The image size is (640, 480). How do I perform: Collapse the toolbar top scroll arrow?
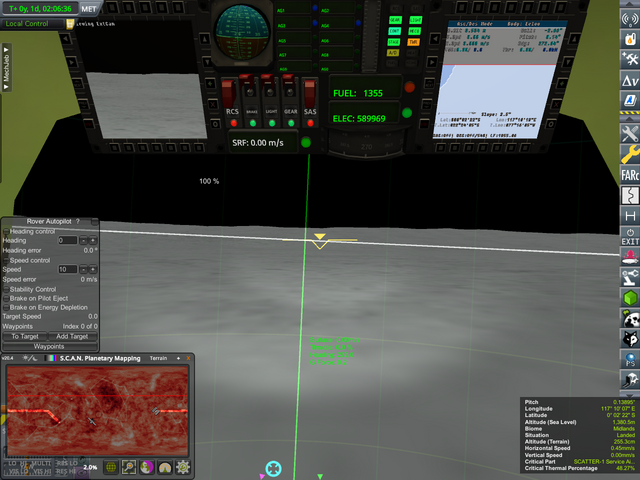pyautogui.click(x=629, y=4)
